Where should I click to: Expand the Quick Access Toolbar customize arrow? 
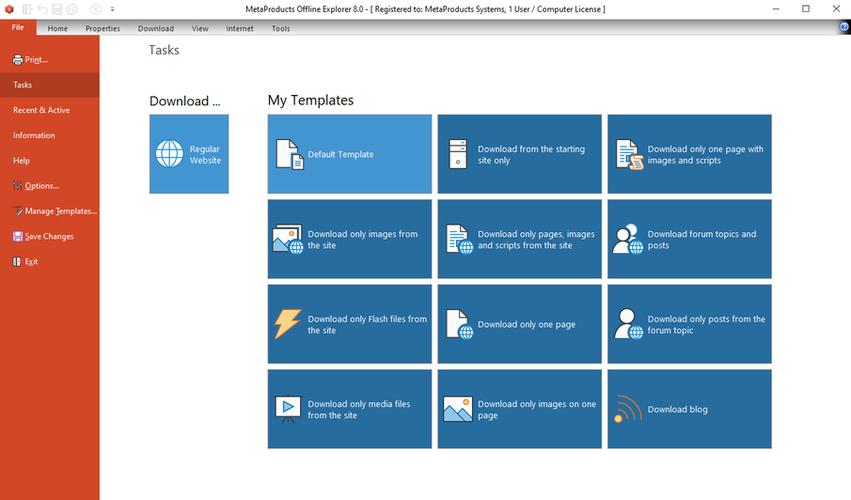[x=113, y=9]
